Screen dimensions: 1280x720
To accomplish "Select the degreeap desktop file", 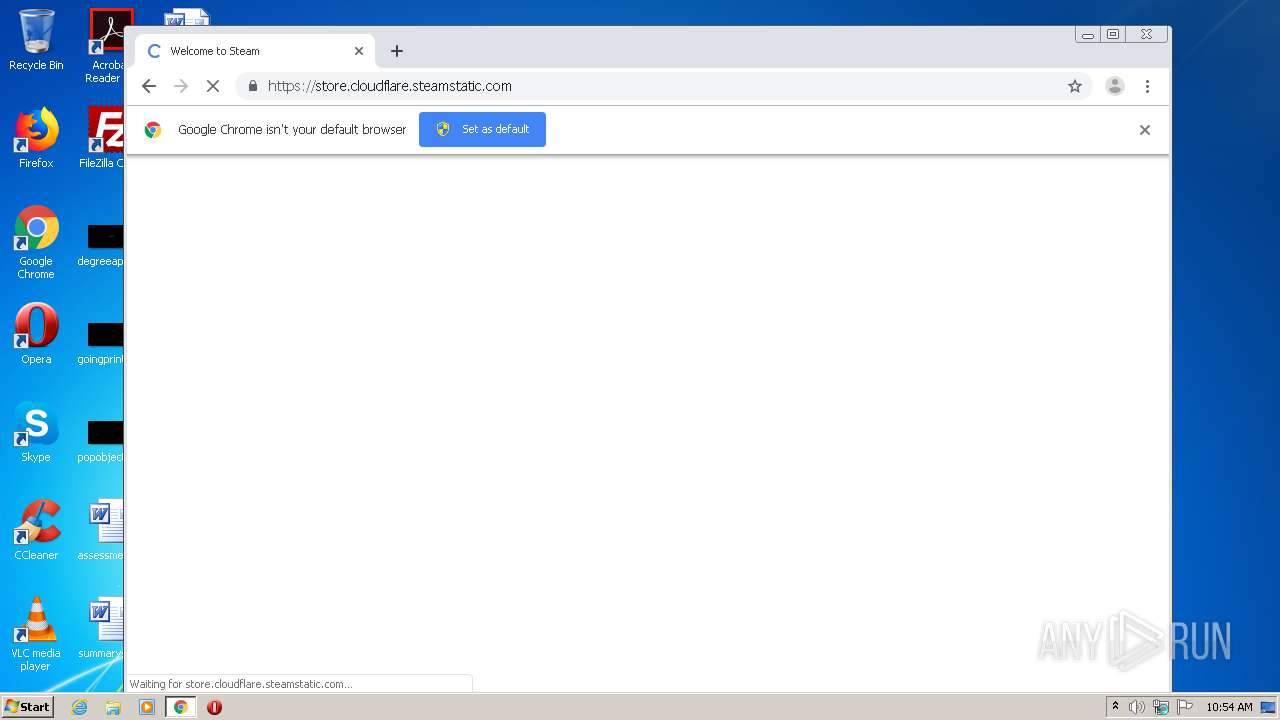I will 102,246.
